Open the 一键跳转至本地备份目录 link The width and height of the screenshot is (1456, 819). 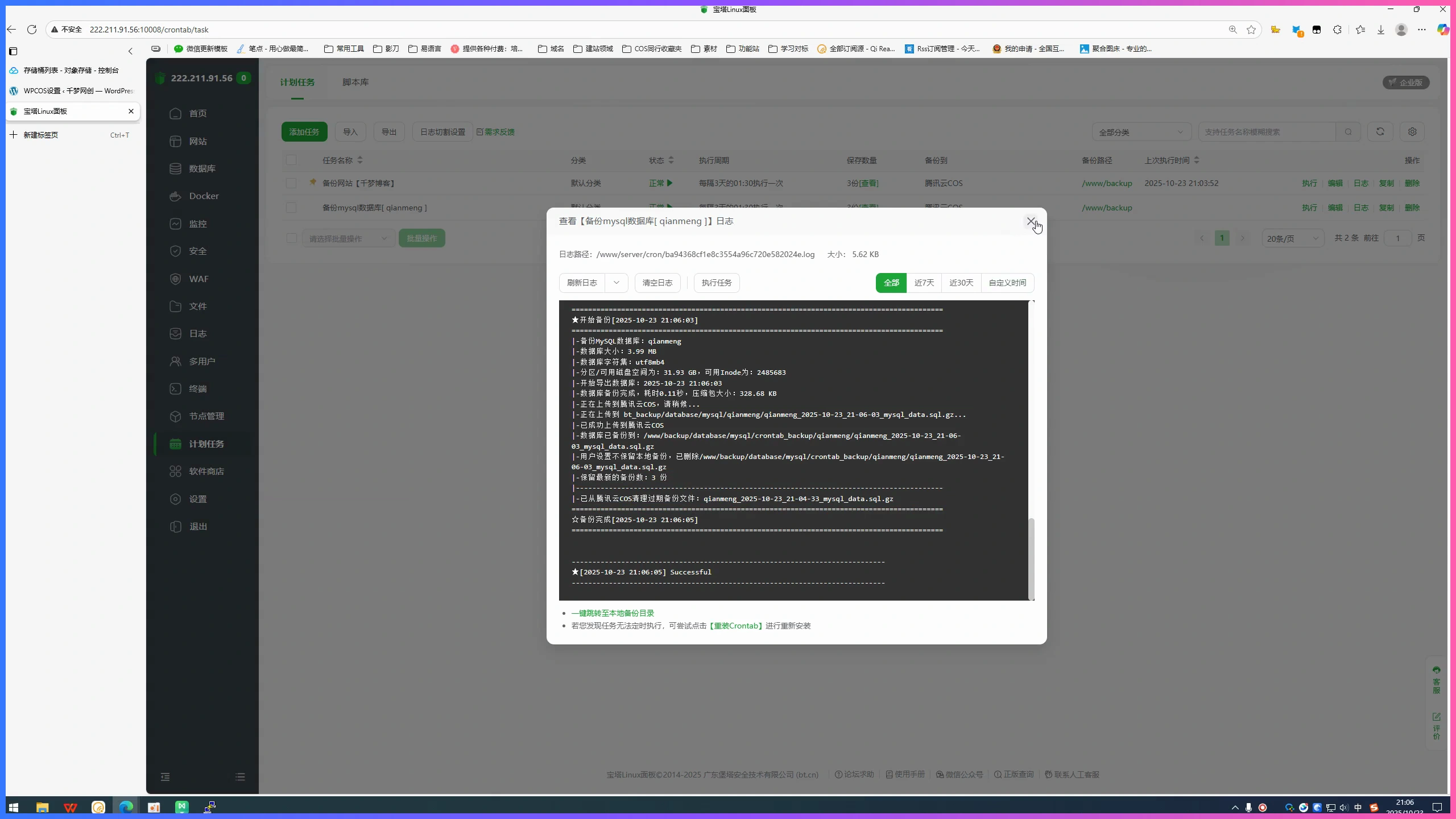(x=613, y=613)
